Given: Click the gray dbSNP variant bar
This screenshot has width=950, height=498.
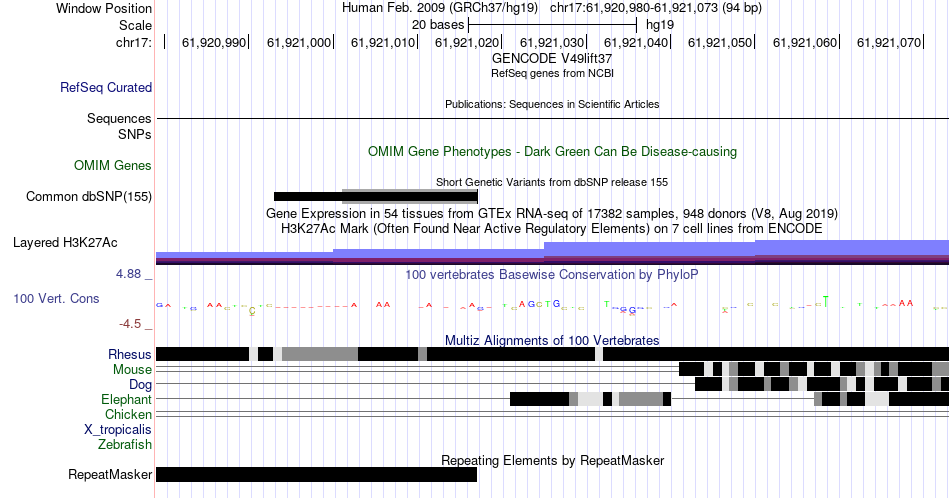Looking at the screenshot, I should click(410, 196).
